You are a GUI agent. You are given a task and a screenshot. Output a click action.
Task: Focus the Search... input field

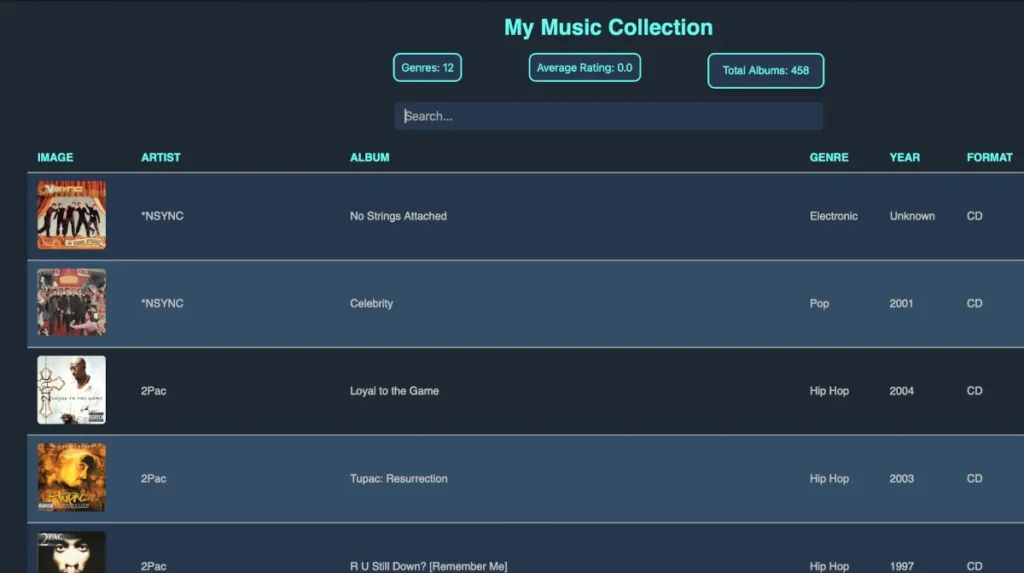(x=608, y=116)
